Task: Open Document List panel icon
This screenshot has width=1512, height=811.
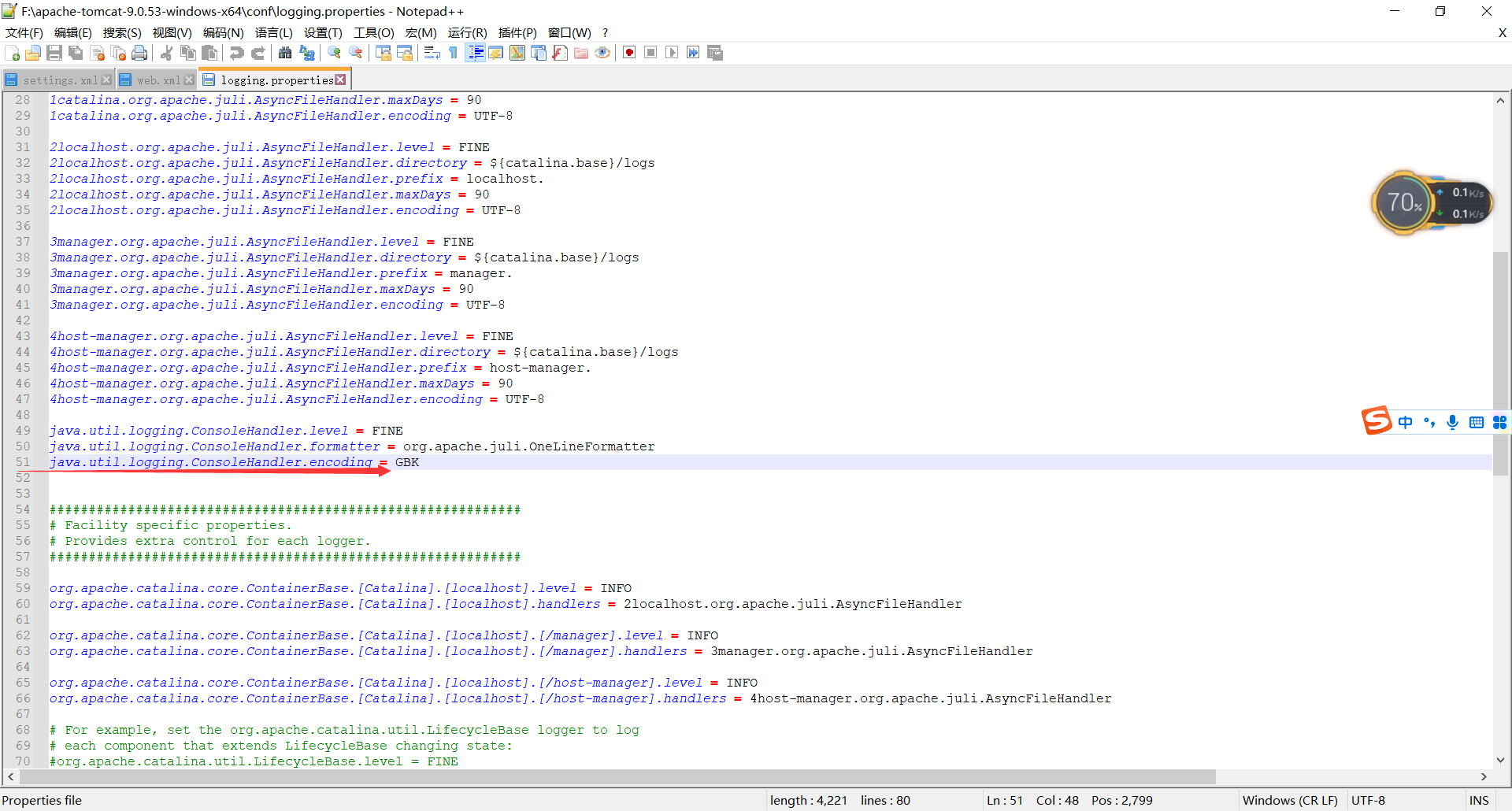Action: coord(539,53)
